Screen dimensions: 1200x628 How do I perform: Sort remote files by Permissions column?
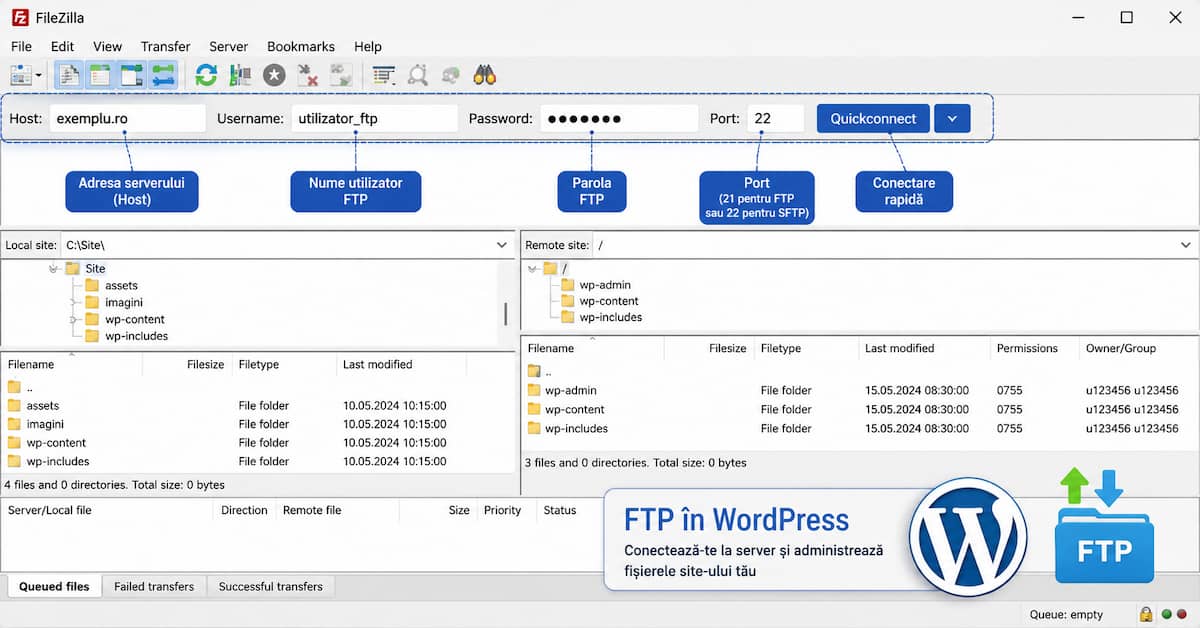[1027, 349]
